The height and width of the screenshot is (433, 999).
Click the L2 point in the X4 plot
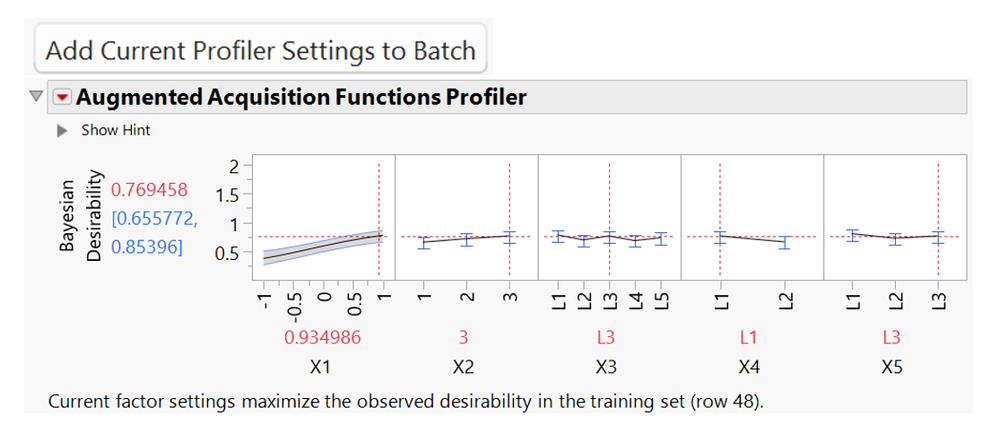(x=784, y=243)
